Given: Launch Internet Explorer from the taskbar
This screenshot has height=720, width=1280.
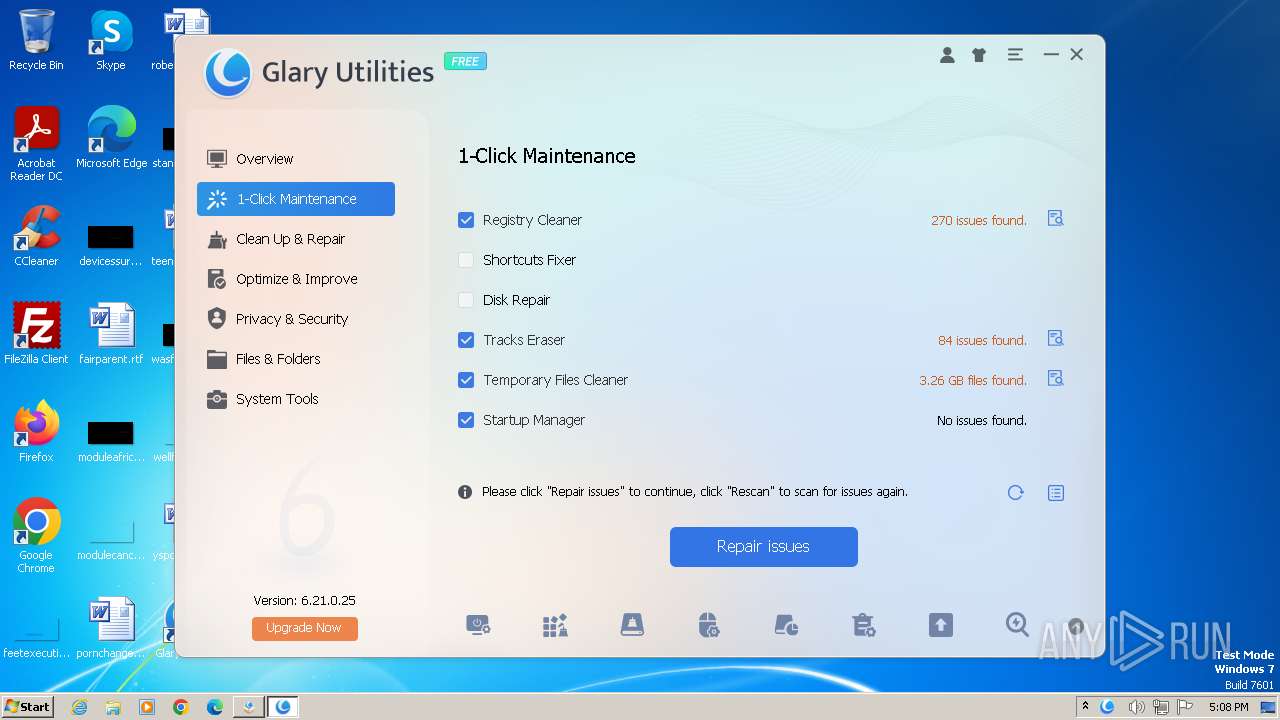Looking at the screenshot, I should tap(79, 707).
